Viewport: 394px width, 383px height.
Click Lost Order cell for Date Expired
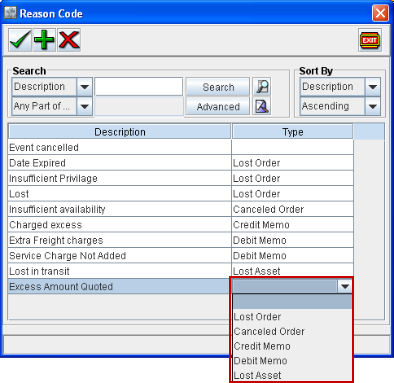pyautogui.click(x=293, y=163)
